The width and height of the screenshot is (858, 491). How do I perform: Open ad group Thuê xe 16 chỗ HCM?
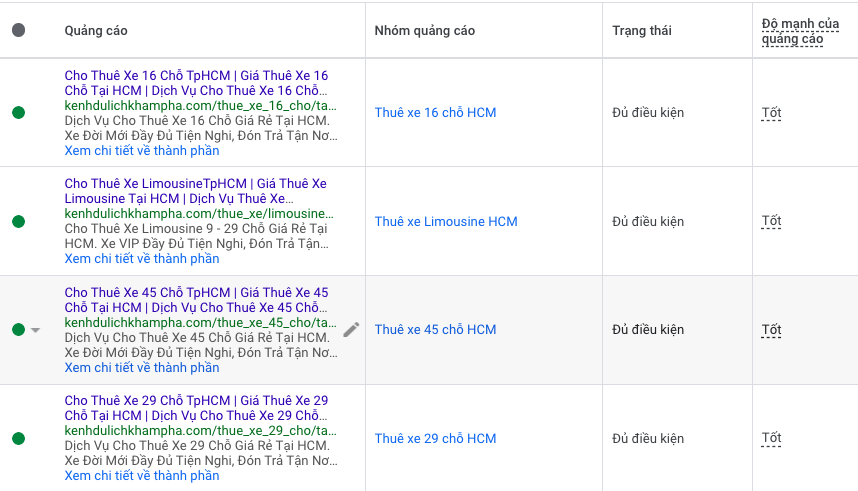point(435,113)
